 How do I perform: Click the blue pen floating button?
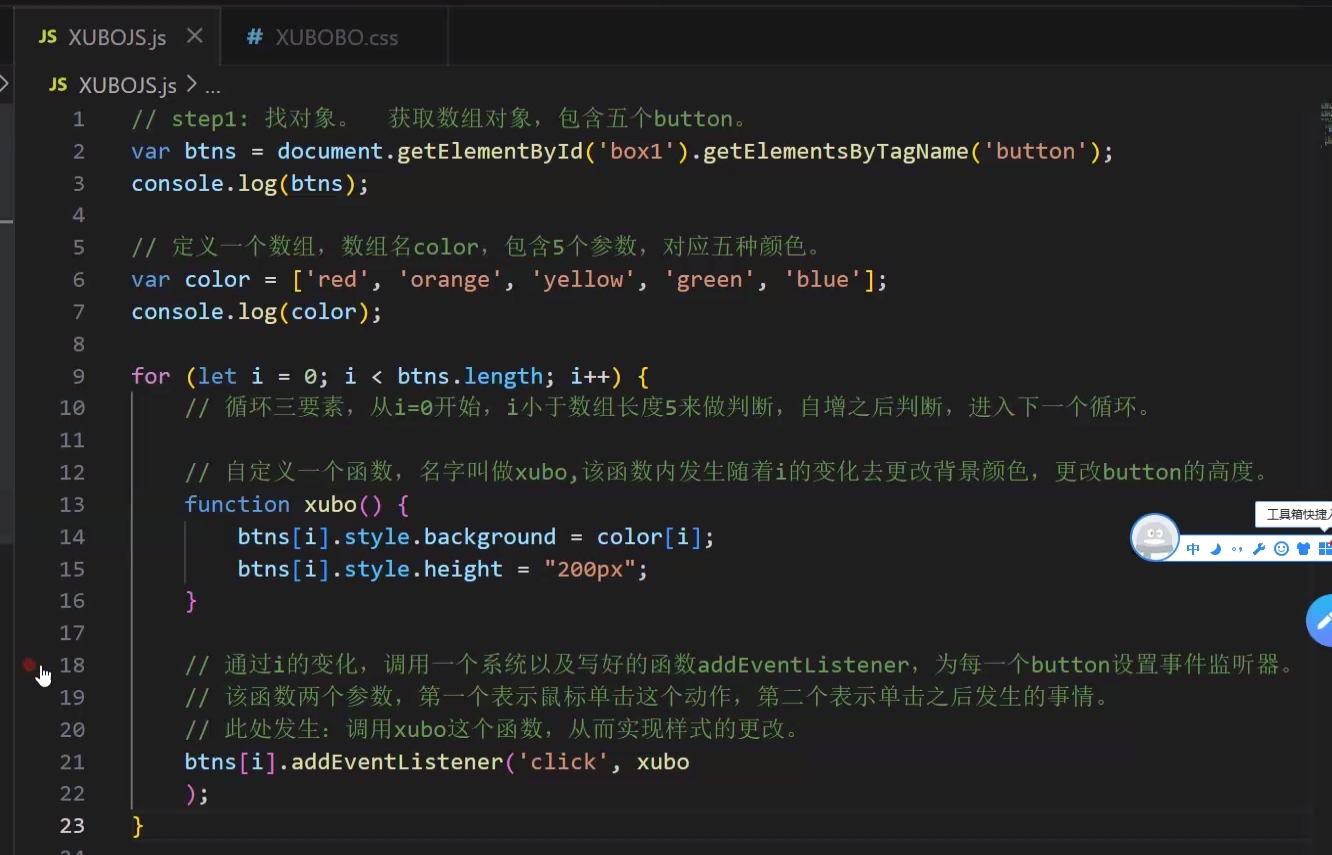[1320, 620]
